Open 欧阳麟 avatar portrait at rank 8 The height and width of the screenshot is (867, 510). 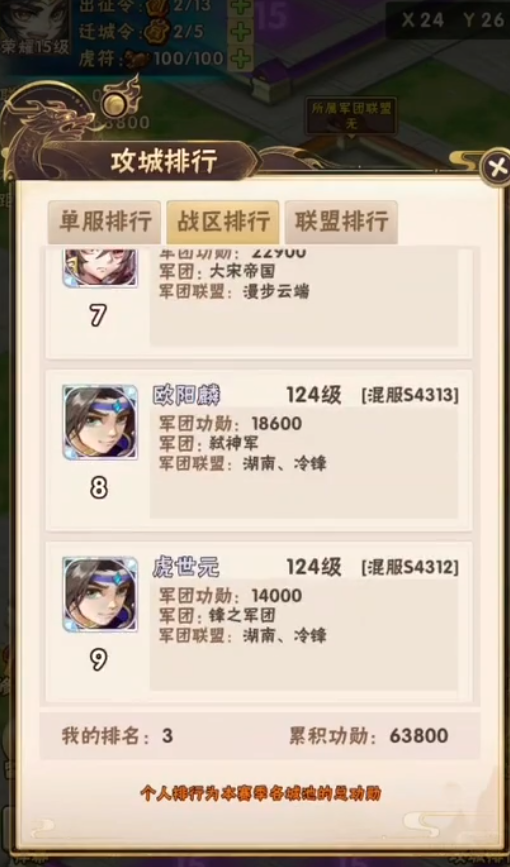[100, 422]
